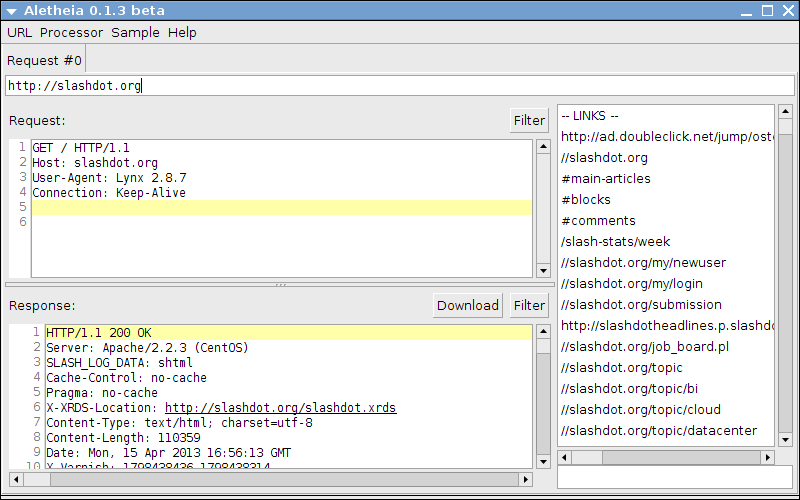Follow the slashdot.xrds link in response headers

(281, 408)
